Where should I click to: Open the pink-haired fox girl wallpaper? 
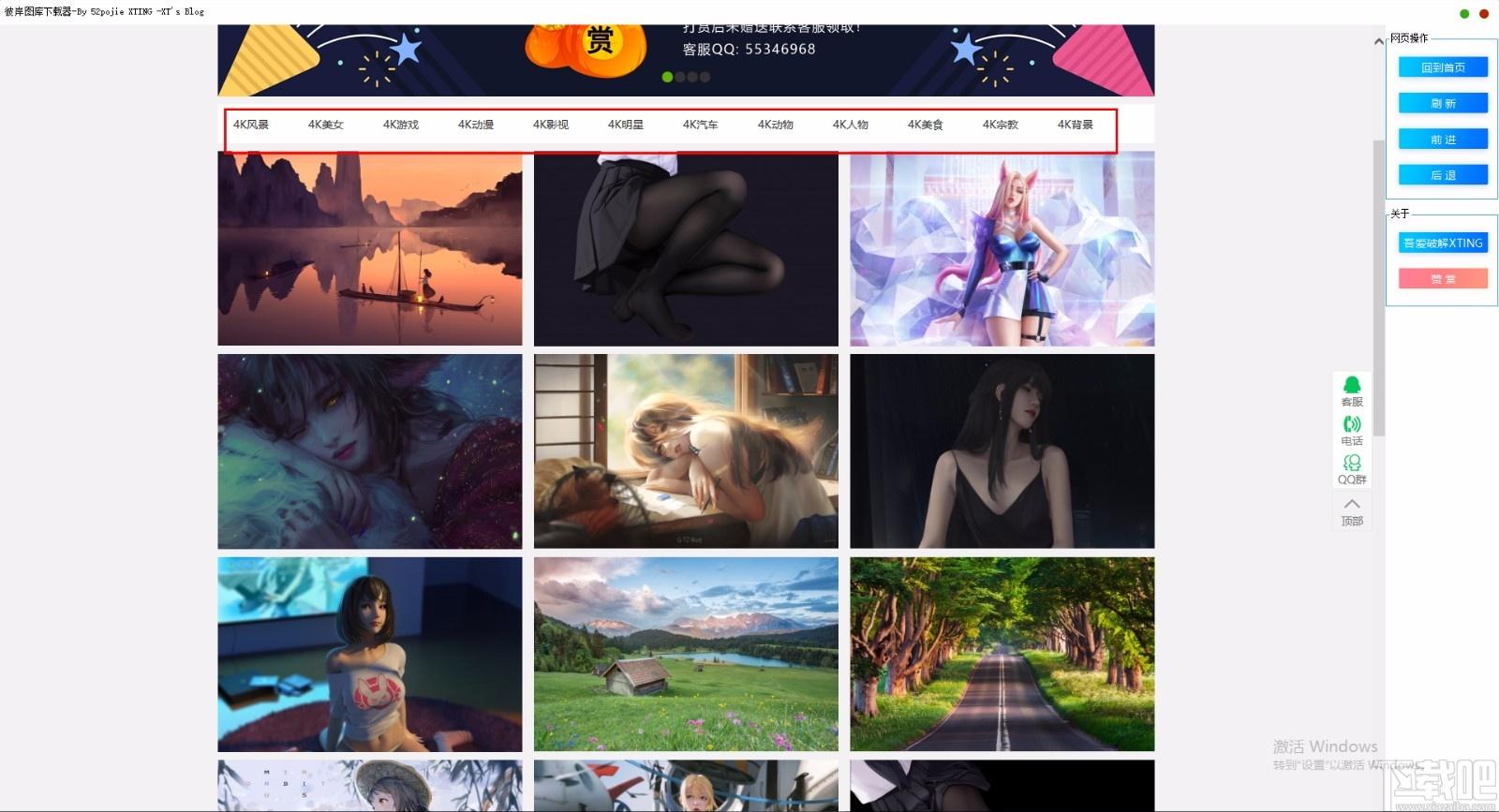[1002, 249]
